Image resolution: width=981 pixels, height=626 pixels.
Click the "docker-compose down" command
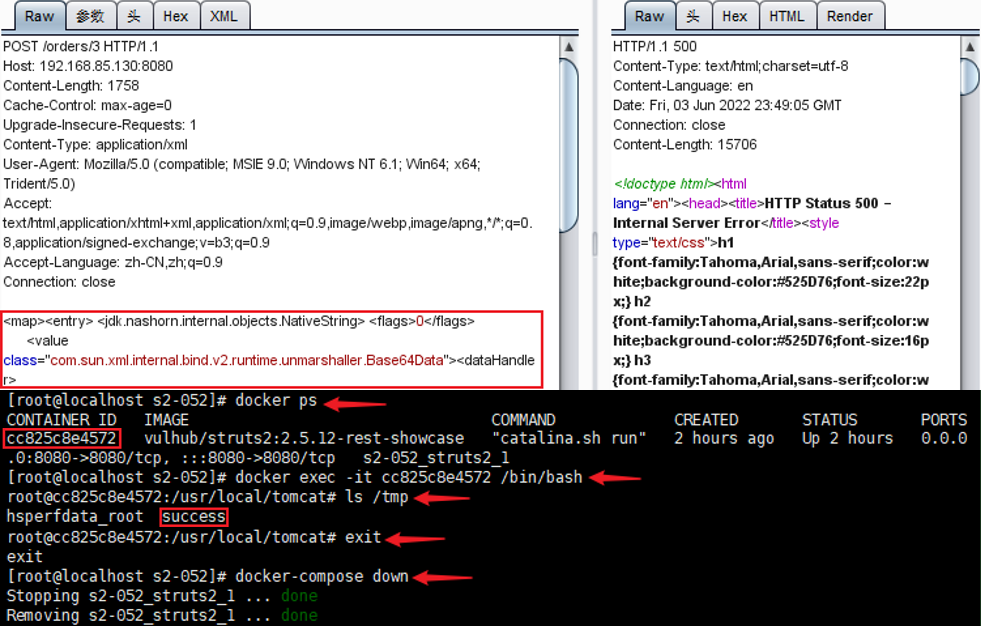click(322, 576)
